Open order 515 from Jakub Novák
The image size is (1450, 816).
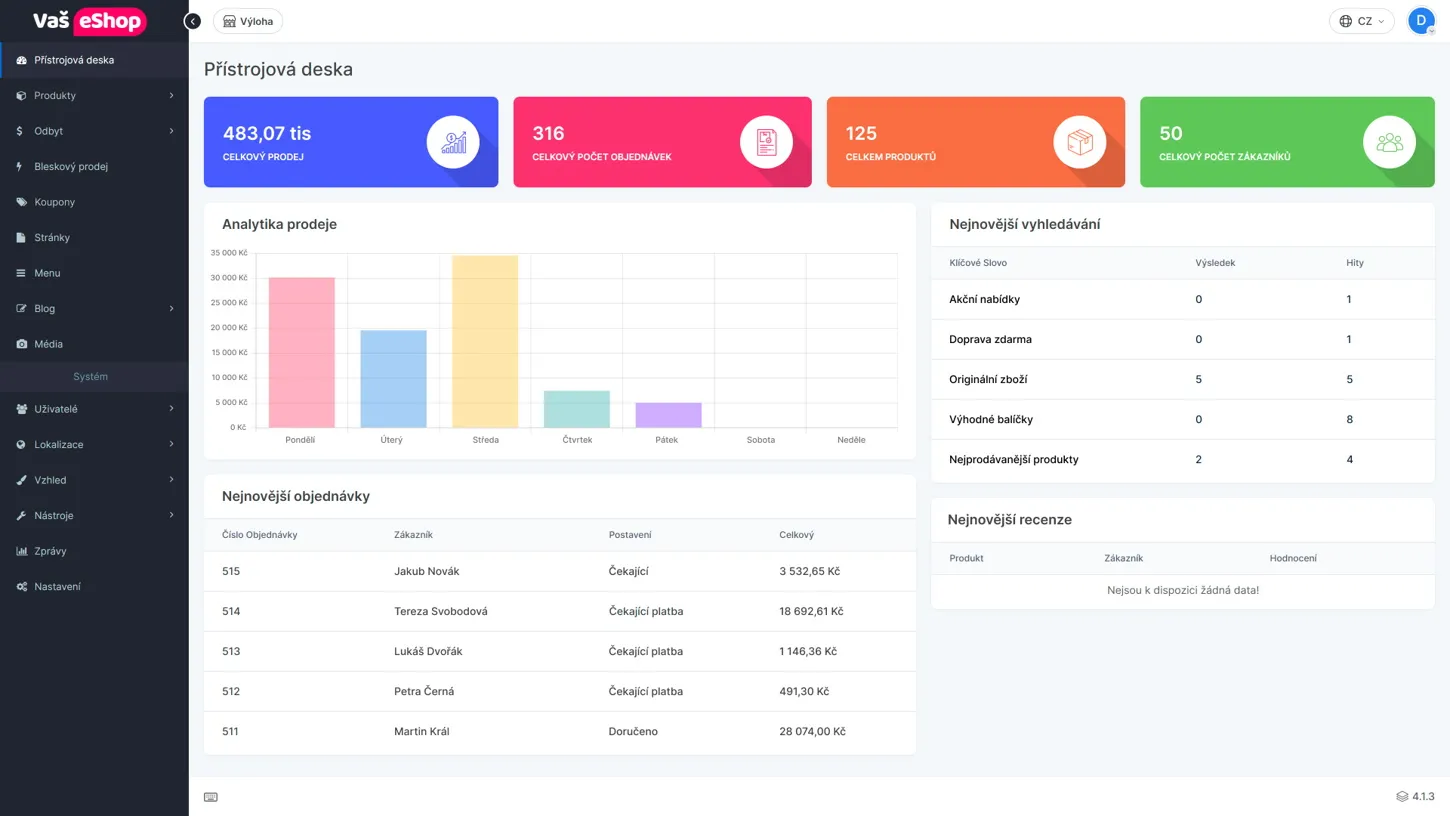pos(230,571)
